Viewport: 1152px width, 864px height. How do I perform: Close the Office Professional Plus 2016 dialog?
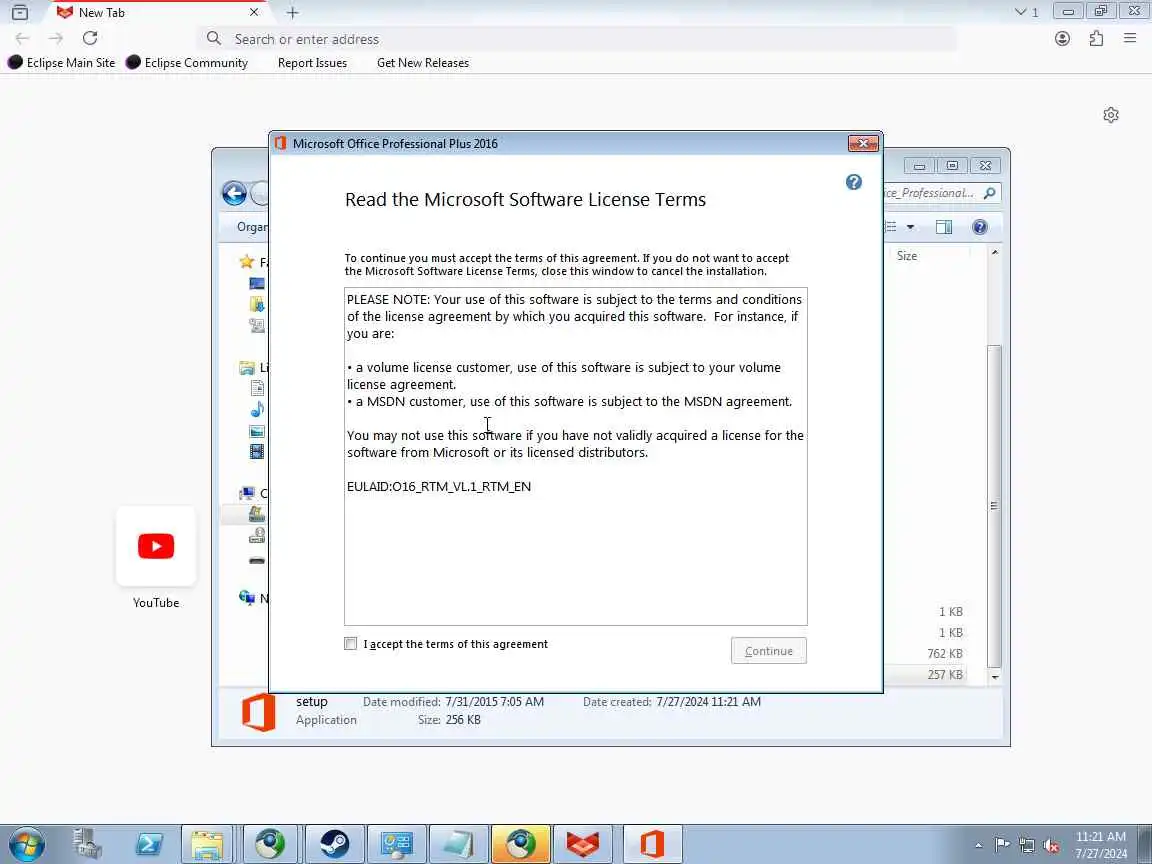click(863, 143)
